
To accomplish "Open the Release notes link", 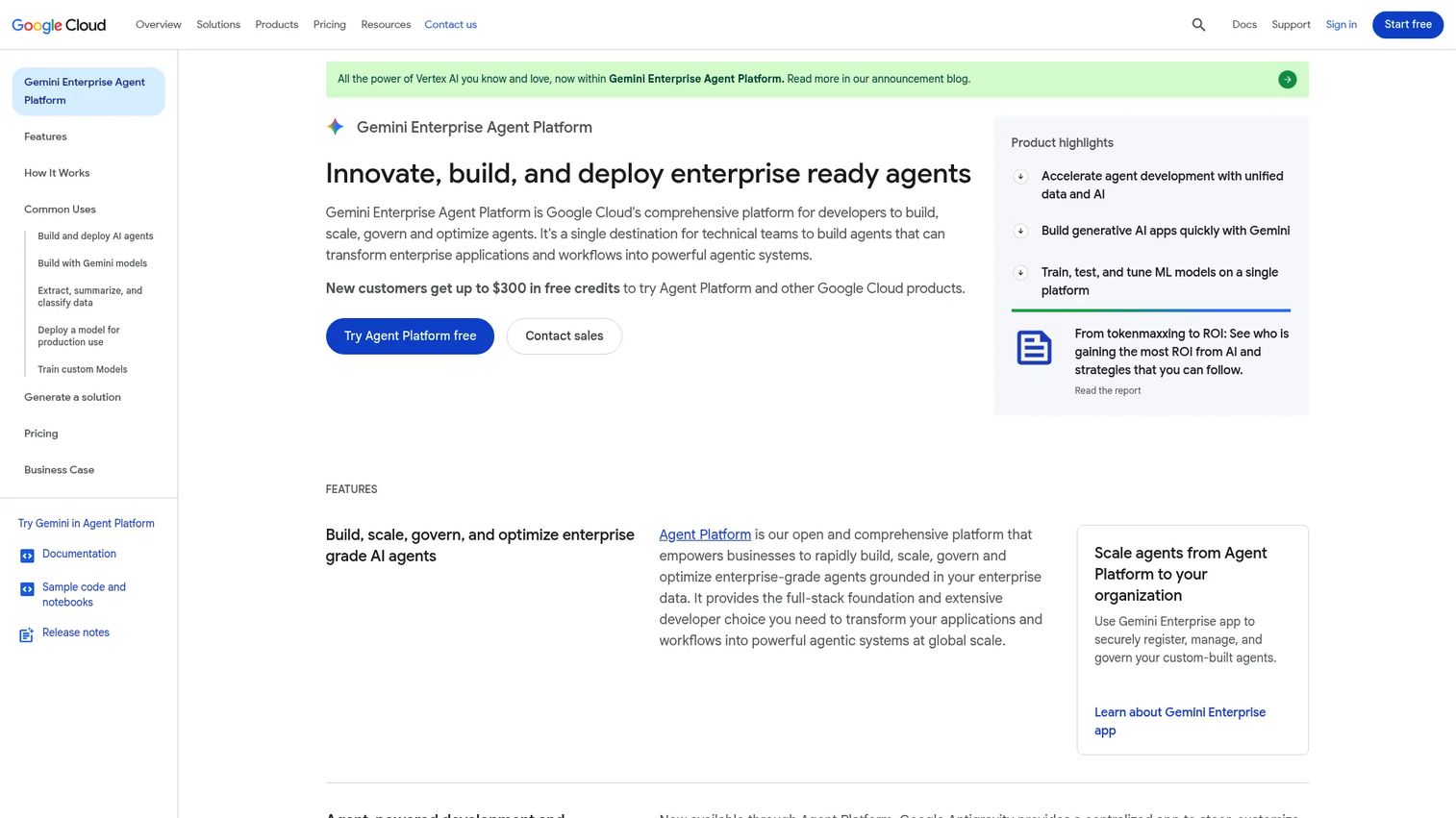I will pyautogui.click(x=76, y=632).
